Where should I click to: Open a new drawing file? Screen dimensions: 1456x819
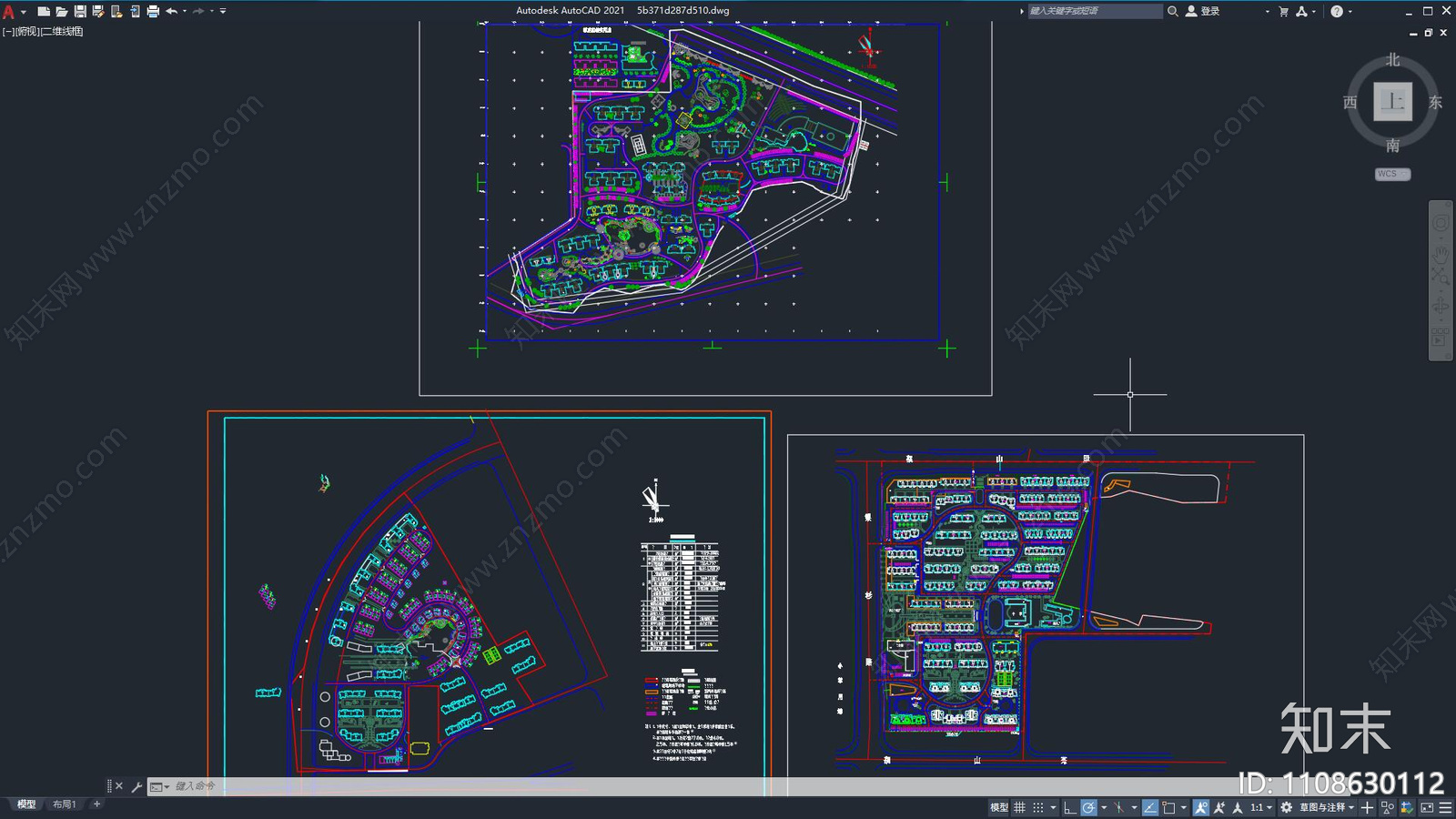click(44, 11)
